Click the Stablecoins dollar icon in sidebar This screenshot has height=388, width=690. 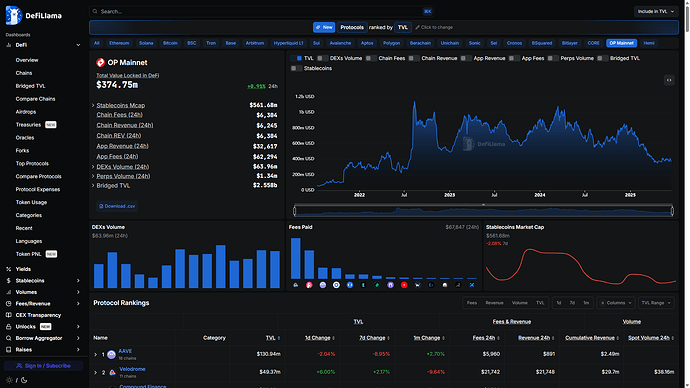(x=8, y=281)
